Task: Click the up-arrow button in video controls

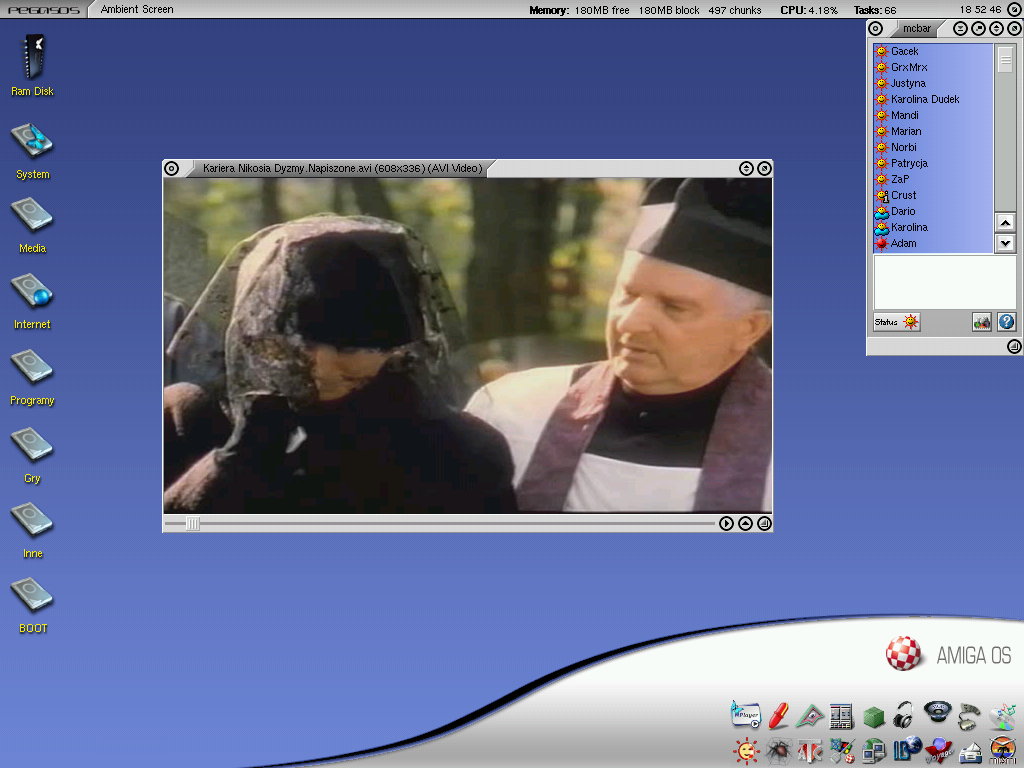Action: [745, 523]
